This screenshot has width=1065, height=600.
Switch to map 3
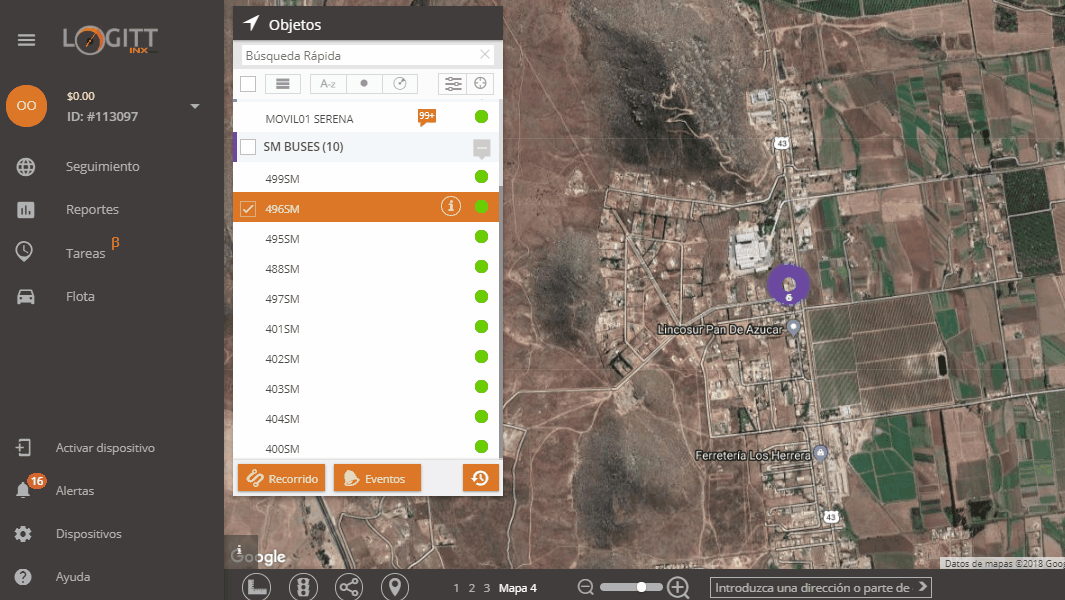pos(486,588)
